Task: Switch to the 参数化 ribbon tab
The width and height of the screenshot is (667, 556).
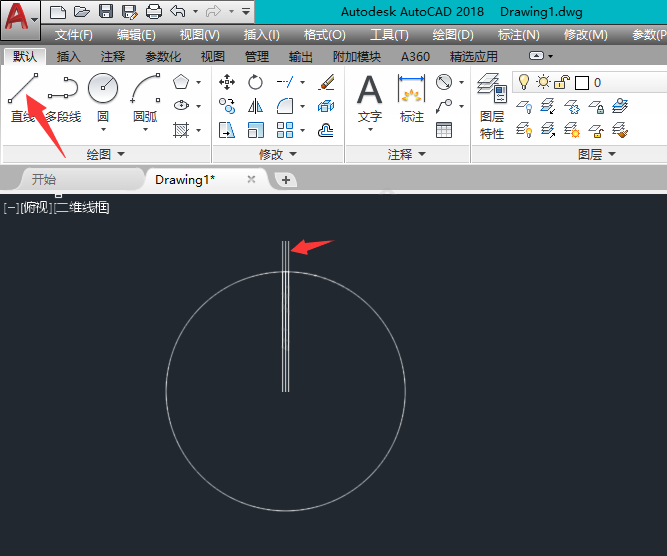Action: (163, 56)
